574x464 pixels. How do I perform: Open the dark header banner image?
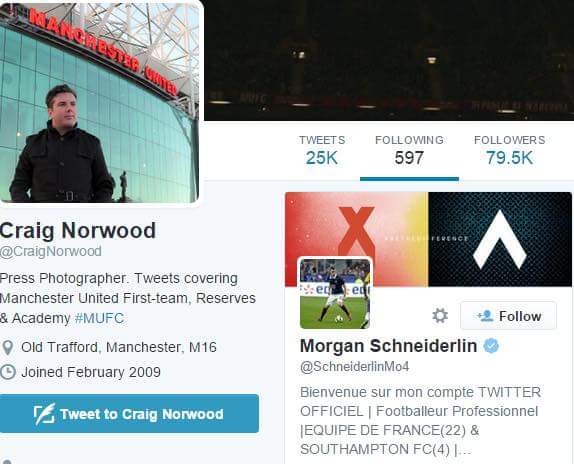point(389,60)
